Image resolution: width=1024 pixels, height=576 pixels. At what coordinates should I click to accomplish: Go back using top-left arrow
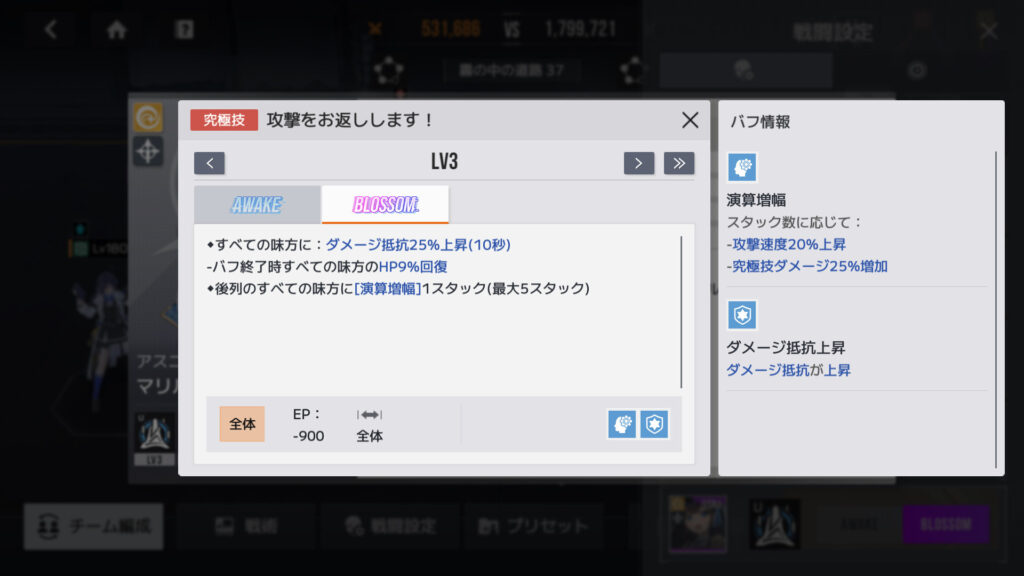click(x=51, y=29)
